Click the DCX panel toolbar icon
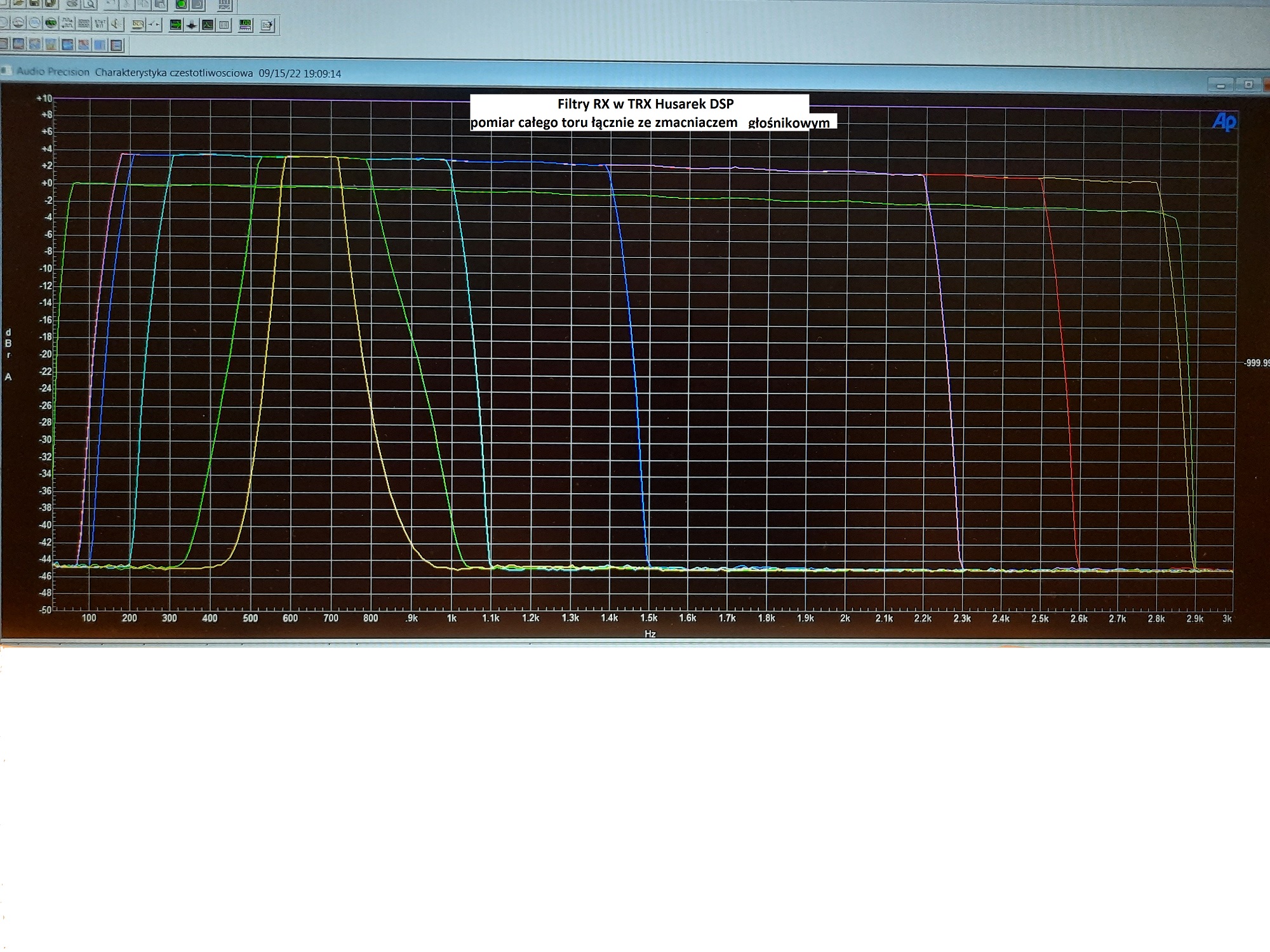The image size is (1270, 952). tap(138, 24)
